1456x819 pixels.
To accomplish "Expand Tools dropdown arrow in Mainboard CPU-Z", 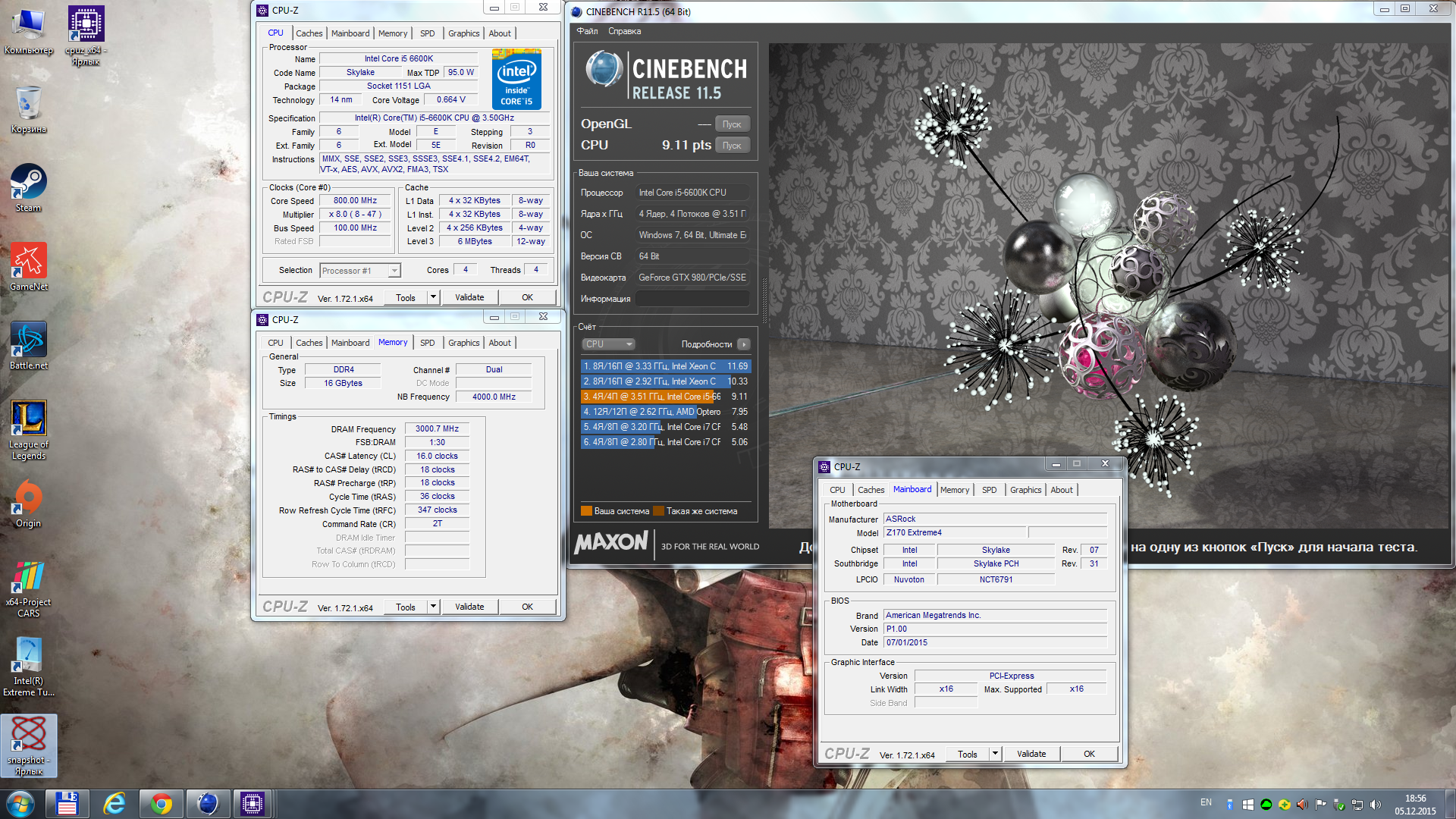I will coord(996,754).
